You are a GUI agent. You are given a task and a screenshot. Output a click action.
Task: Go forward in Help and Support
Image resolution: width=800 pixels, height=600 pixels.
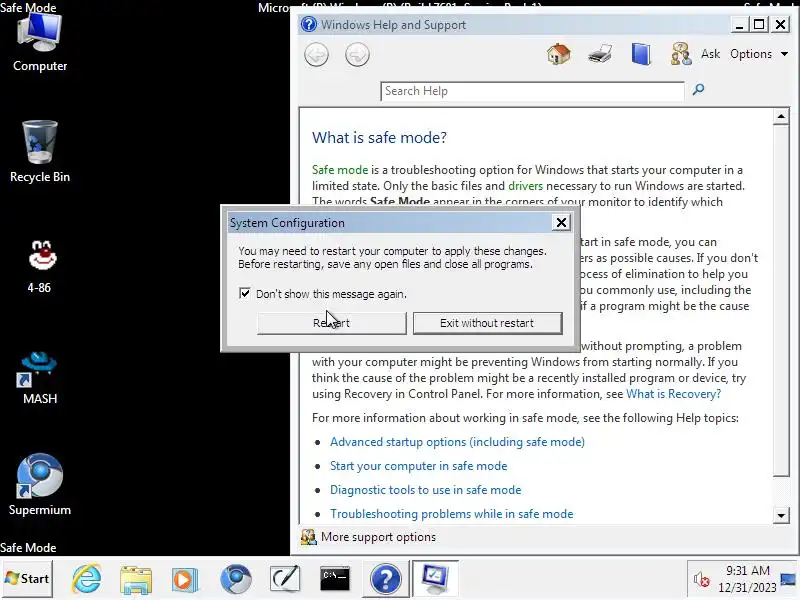coord(357,55)
